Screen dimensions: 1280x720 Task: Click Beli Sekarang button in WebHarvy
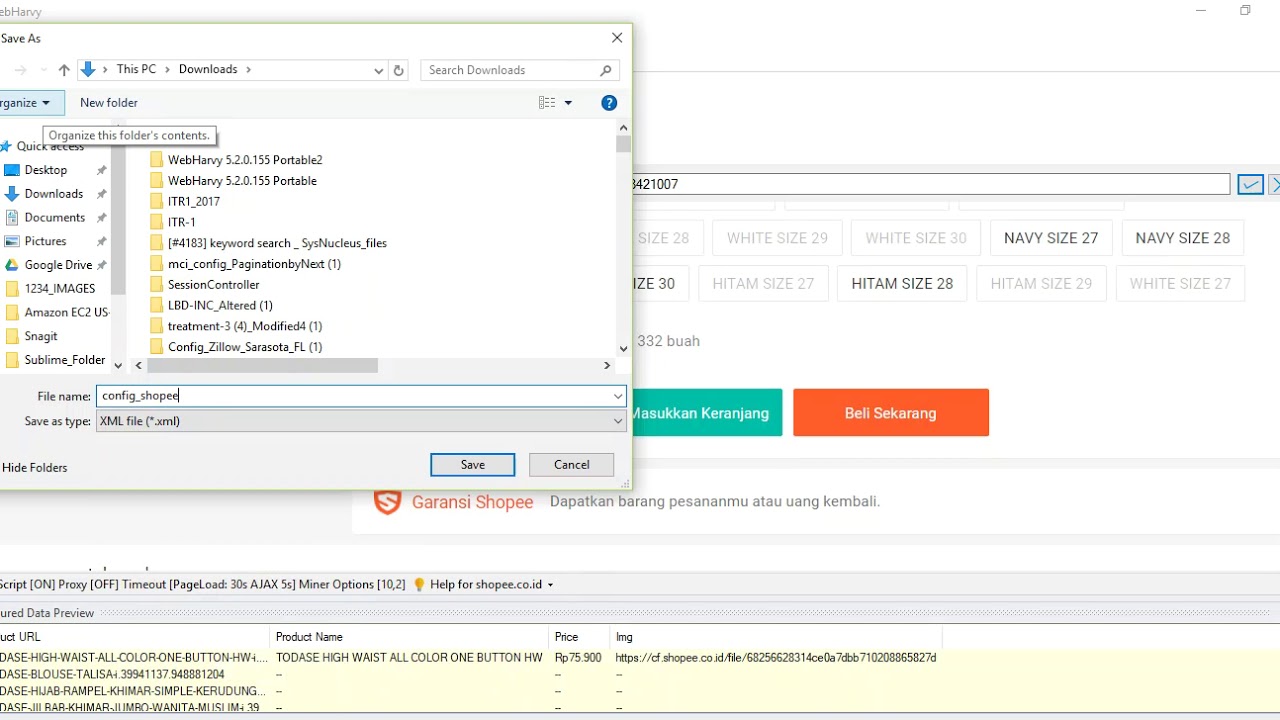point(891,413)
